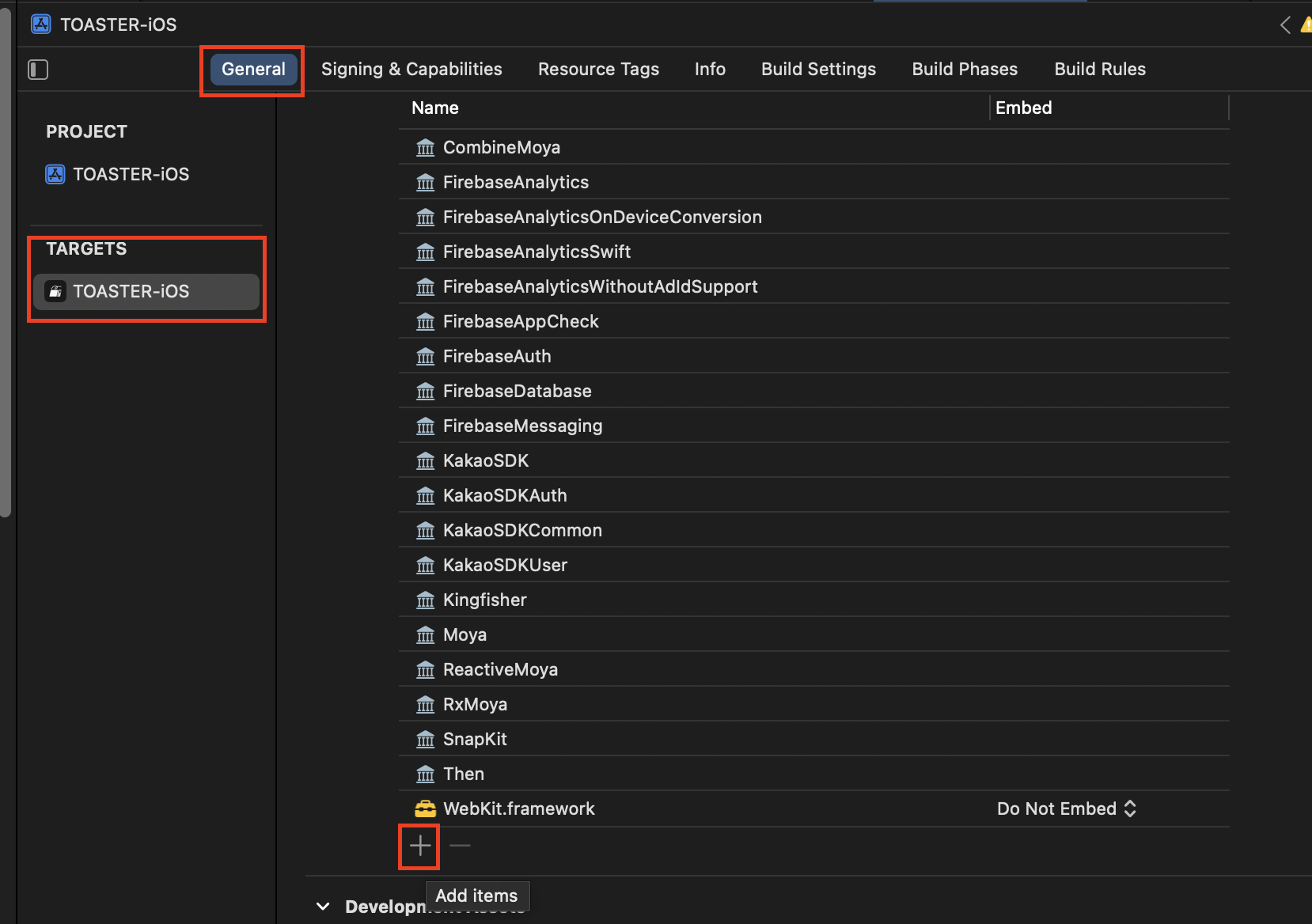The height and width of the screenshot is (924, 1312).
Task: Click the TOASTER-iOS project file icon in breadcrumb
Action: pyautogui.click(x=41, y=25)
